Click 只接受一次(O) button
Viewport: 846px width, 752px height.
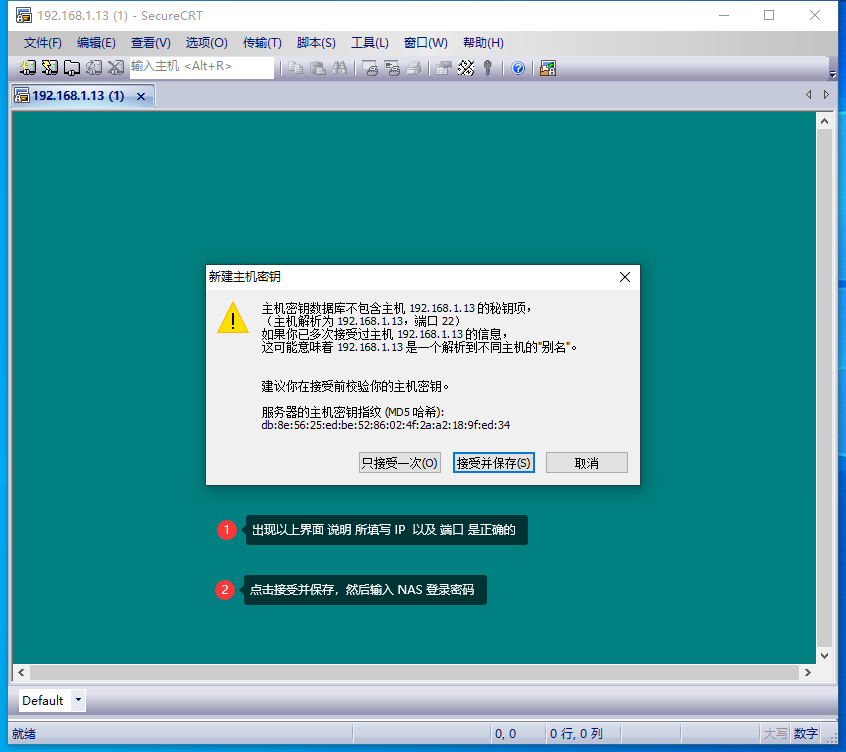click(400, 463)
